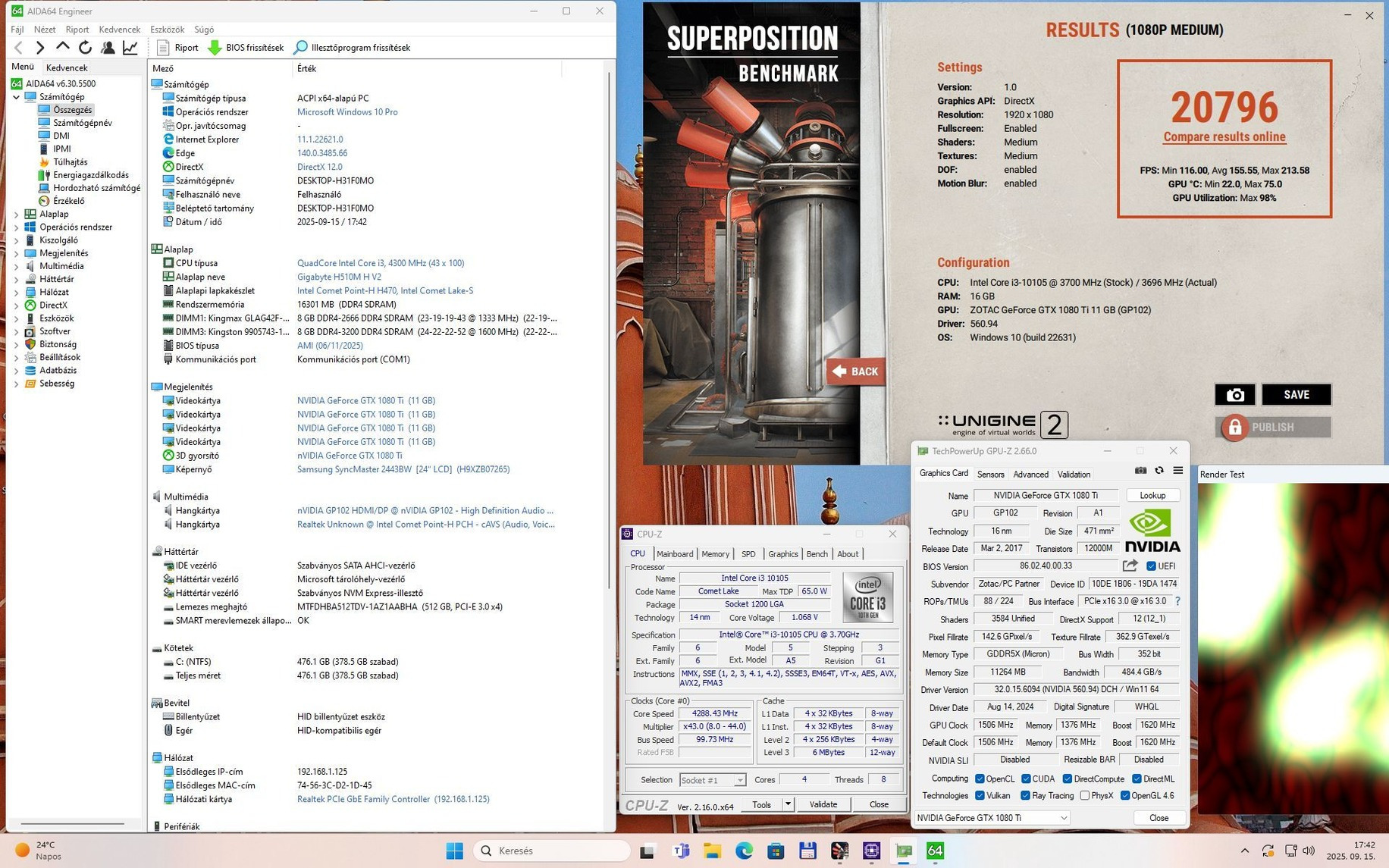Open the GPU-Z graphics card selector dropdown
This screenshot has height=868, width=1389.
[x=992, y=818]
